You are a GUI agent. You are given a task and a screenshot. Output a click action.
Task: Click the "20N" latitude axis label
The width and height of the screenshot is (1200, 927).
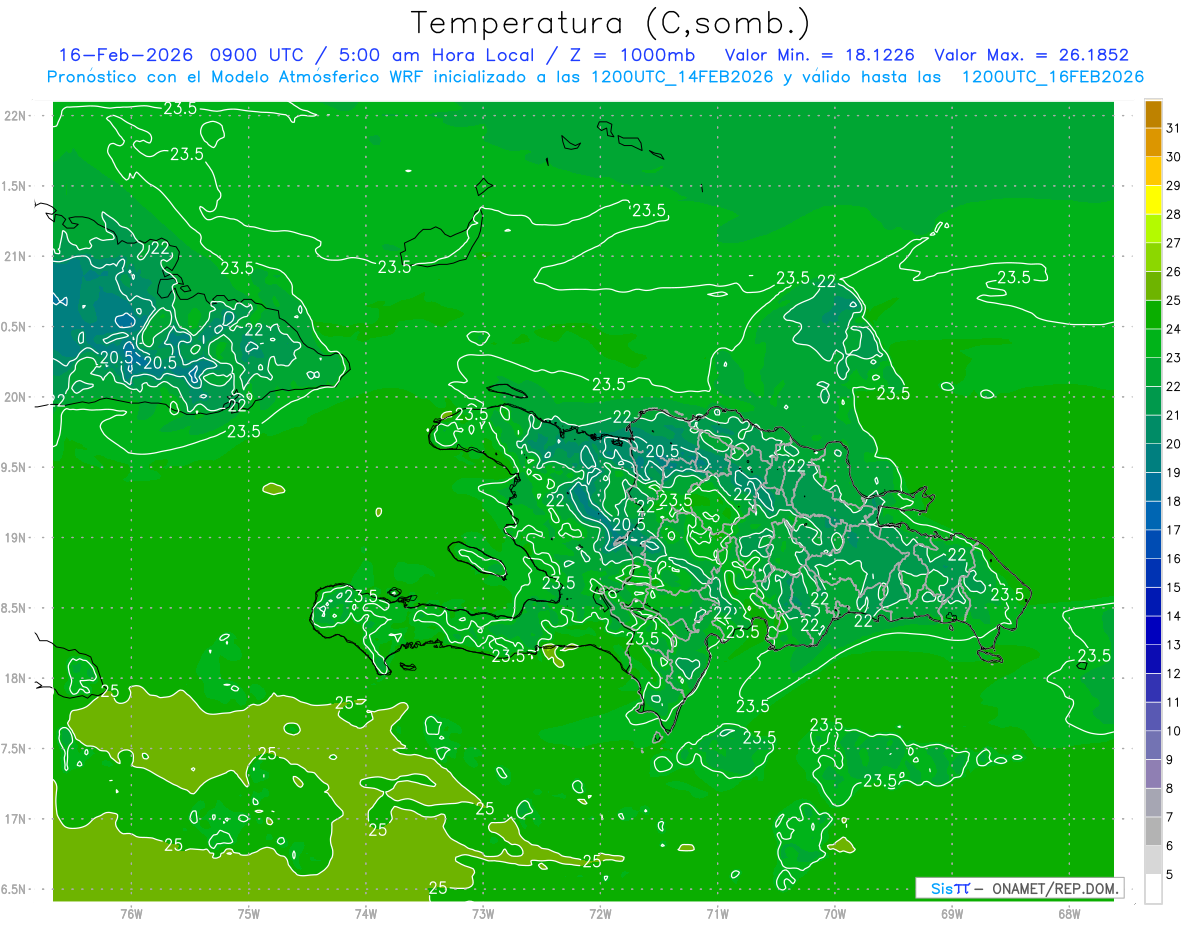16,397
